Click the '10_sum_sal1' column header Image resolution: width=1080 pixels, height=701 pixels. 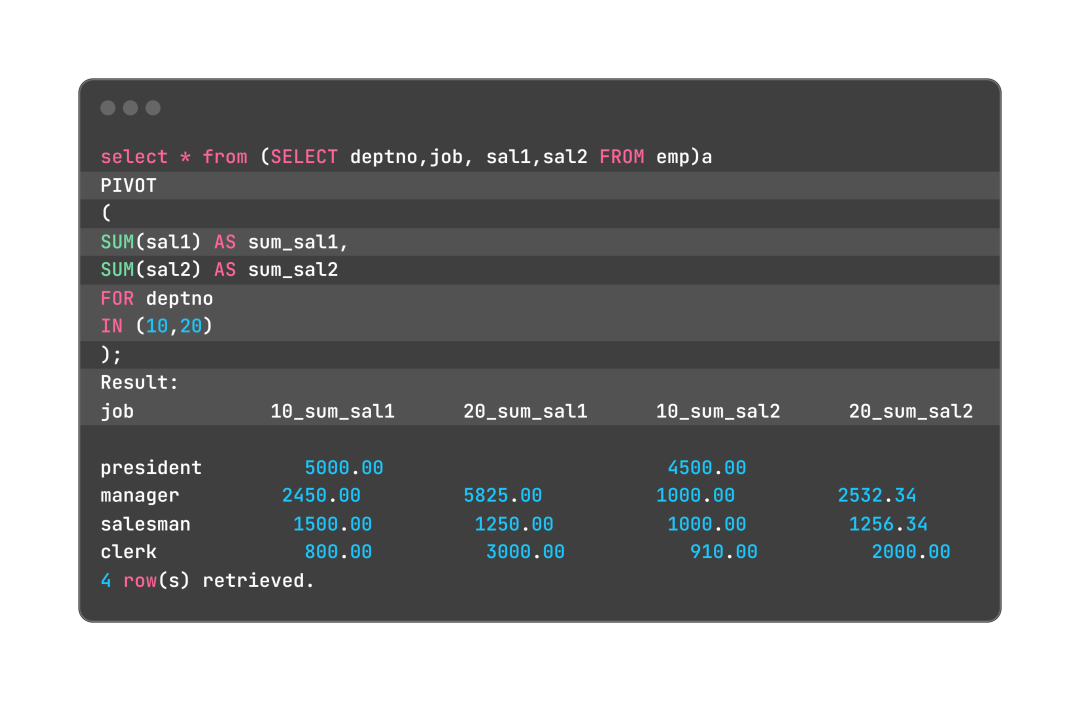coord(332,411)
